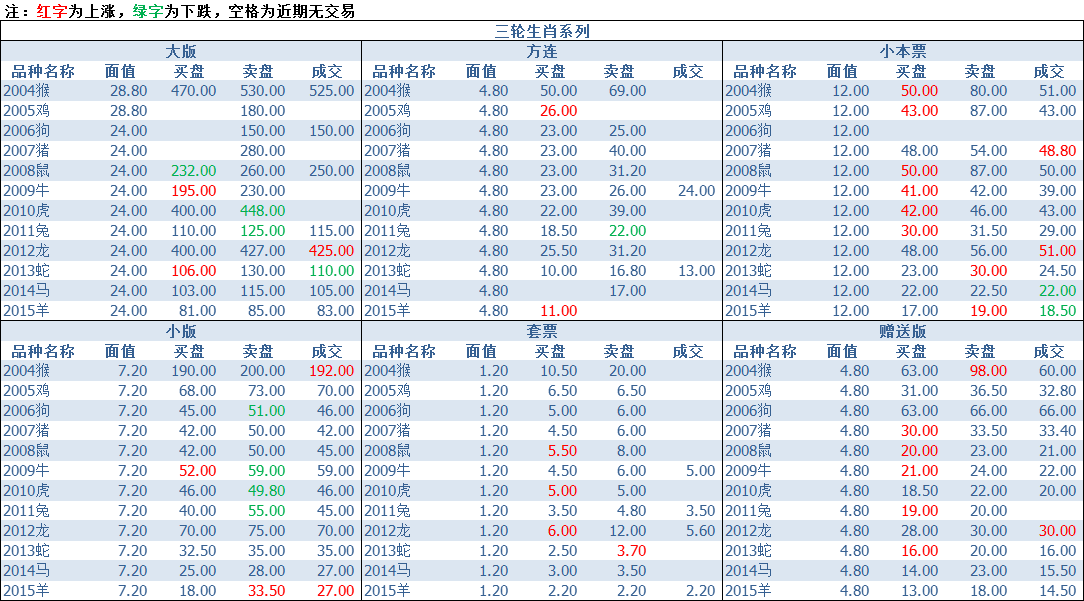1084x601 pixels.
Task: Select red 11.00 in 方连 2015羊 row
Action: point(559,311)
